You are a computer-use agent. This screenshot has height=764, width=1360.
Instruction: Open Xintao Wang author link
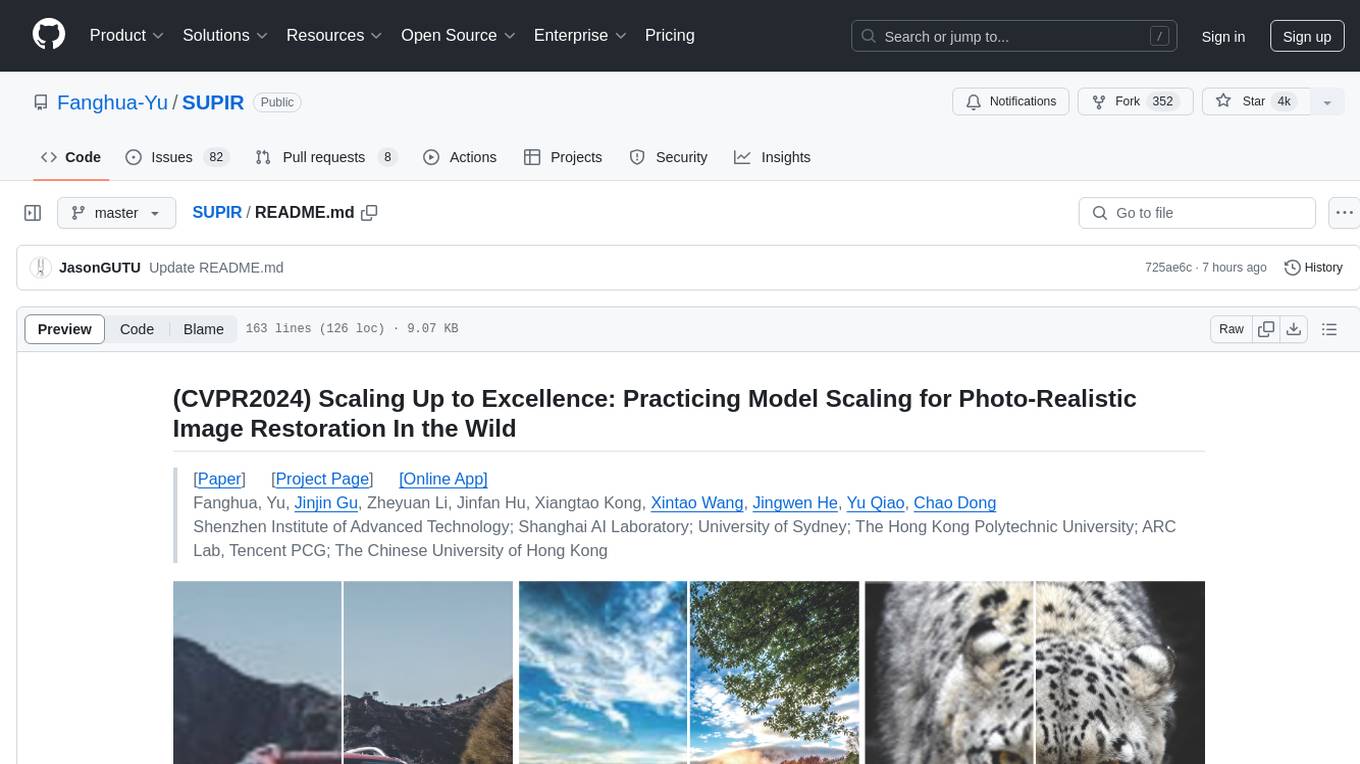[x=697, y=503]
